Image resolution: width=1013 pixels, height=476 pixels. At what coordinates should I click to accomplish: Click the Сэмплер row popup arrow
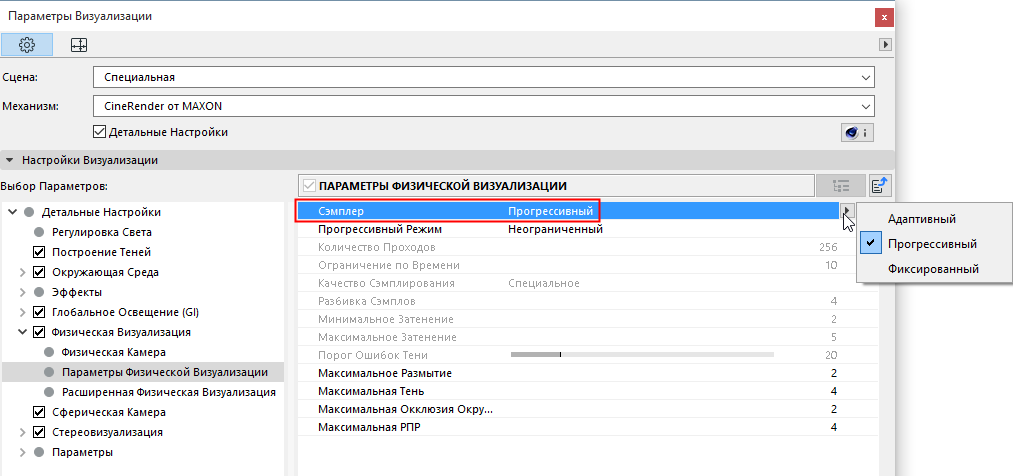coord(847,211)
